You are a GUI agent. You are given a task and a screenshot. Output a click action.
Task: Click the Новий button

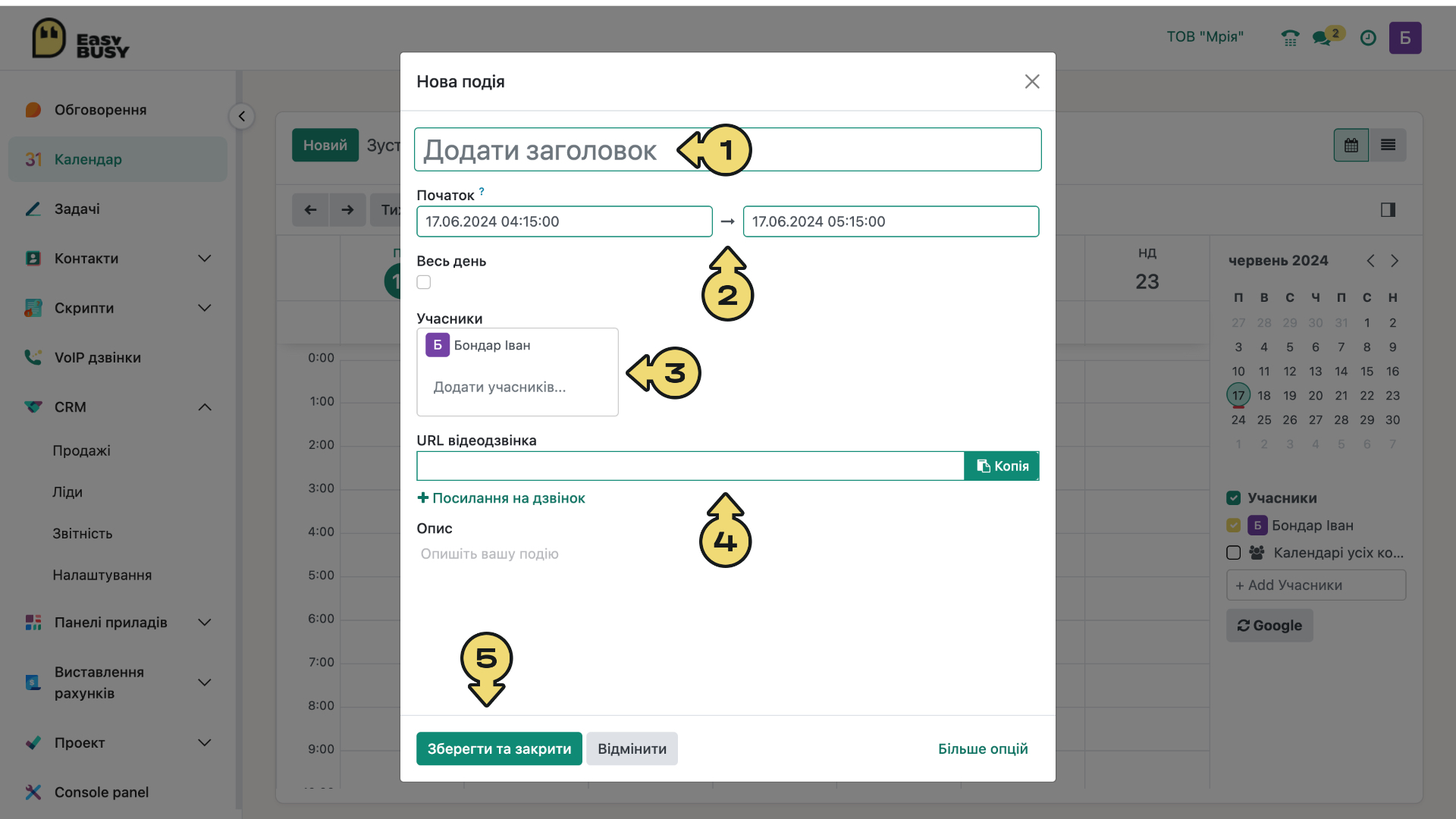(x=325, y=145)
